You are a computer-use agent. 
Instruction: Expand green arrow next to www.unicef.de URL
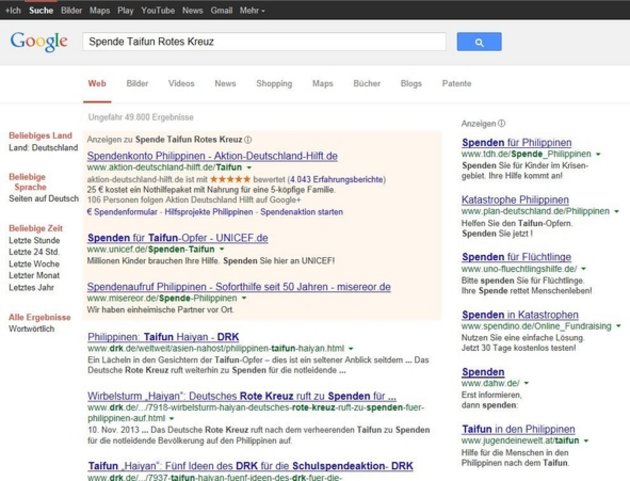click(x=223, y=249)
